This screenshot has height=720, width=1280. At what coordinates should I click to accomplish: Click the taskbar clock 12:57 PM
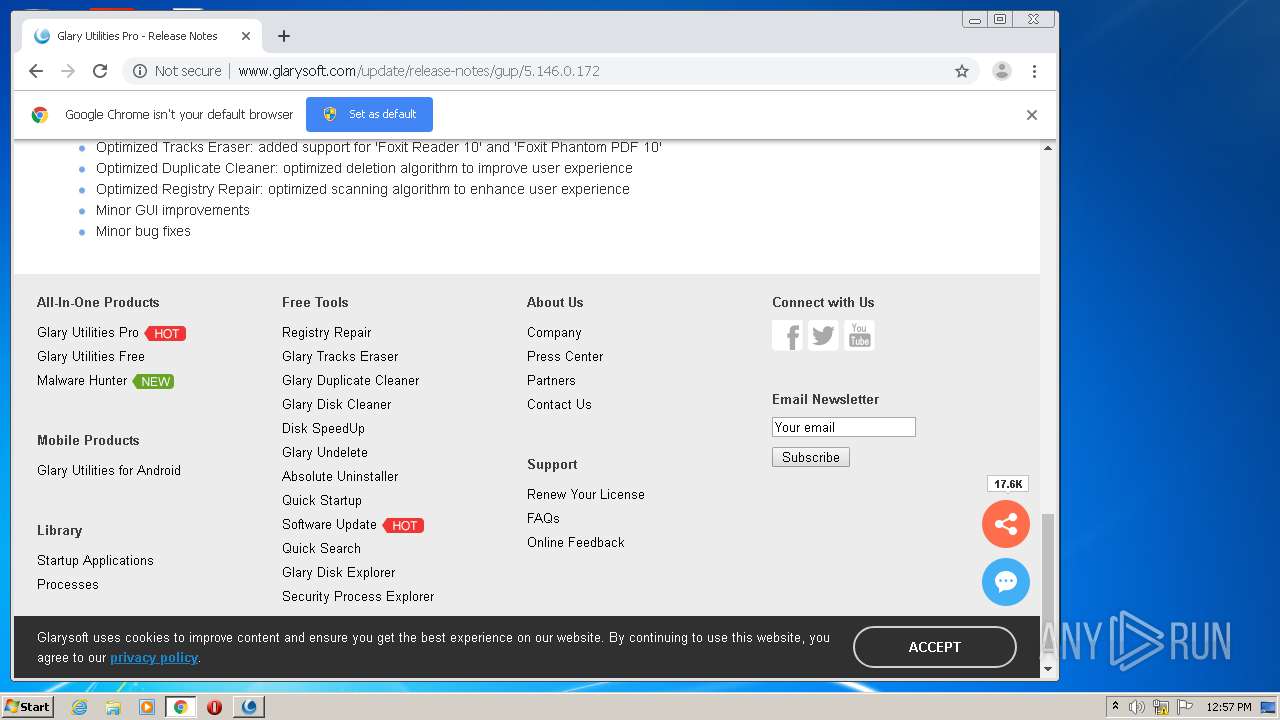tap(1228, 707)
